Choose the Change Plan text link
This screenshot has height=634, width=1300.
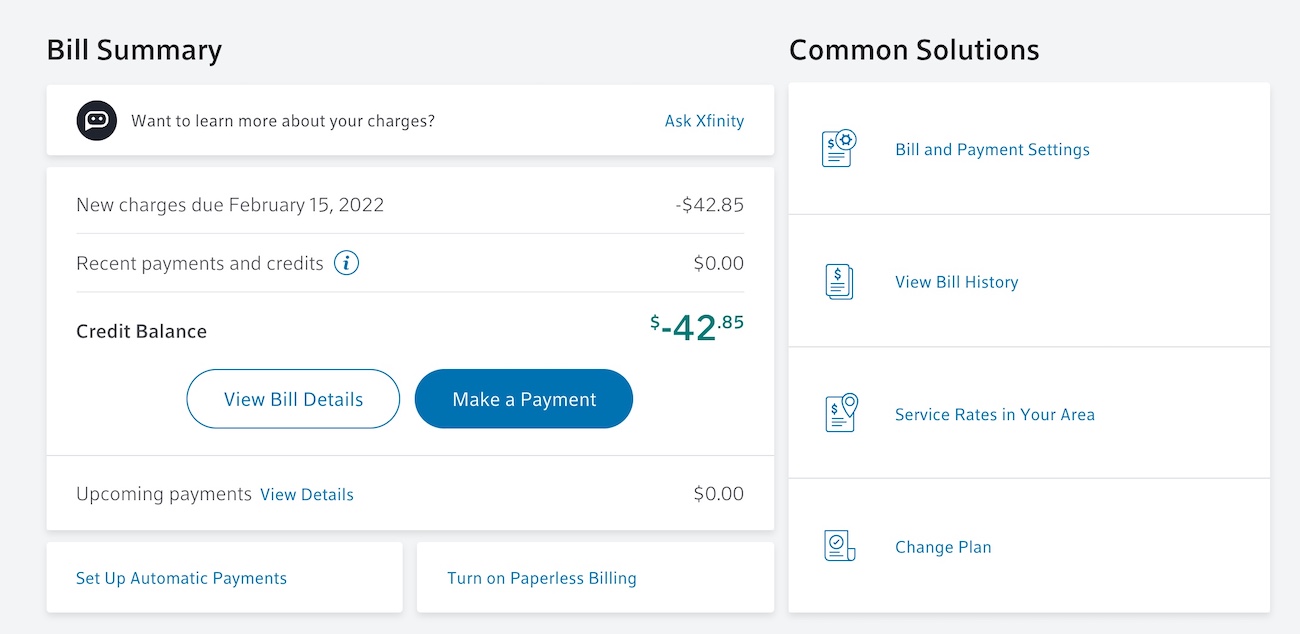coord(943,547)
